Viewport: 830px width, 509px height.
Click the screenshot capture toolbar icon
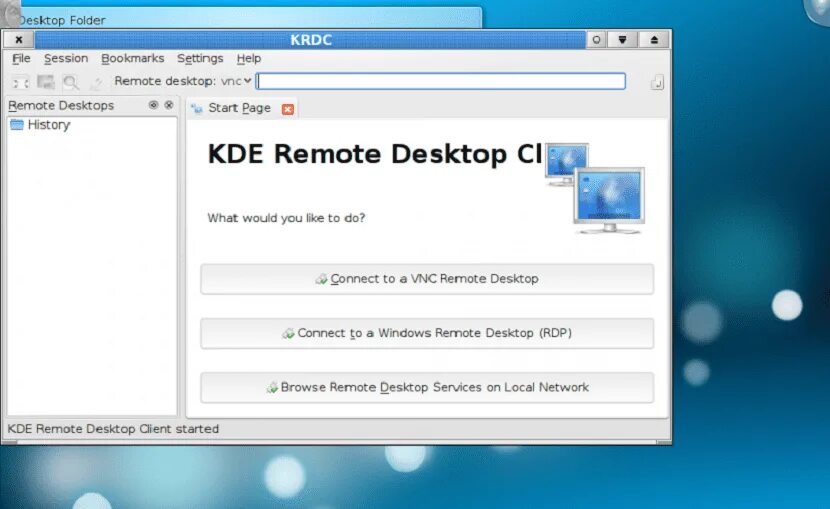point(46,82)
